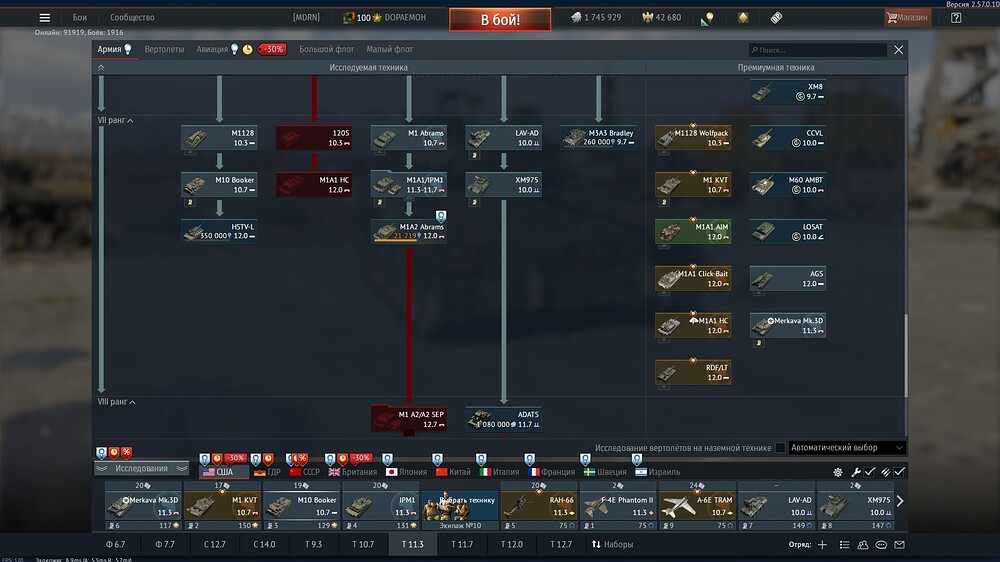Click the plus icon next to Отряд
The width and height of the screenshot is (1000, 562).
point(823,545)
